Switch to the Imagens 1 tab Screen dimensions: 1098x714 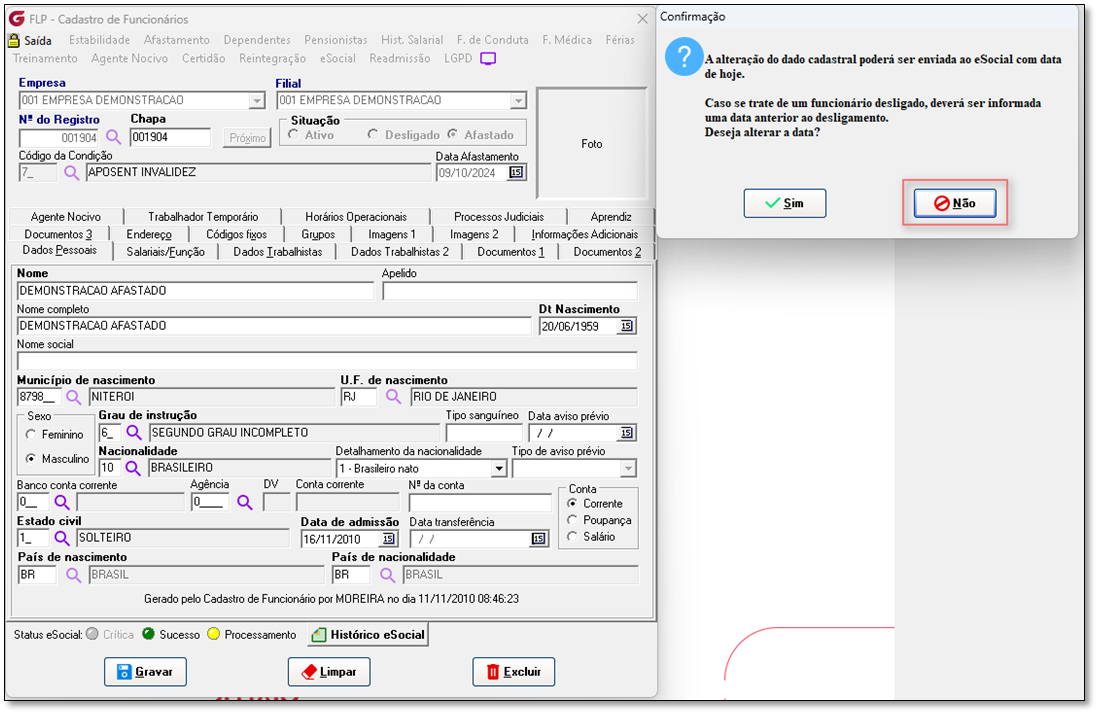(x=393, y=234)
